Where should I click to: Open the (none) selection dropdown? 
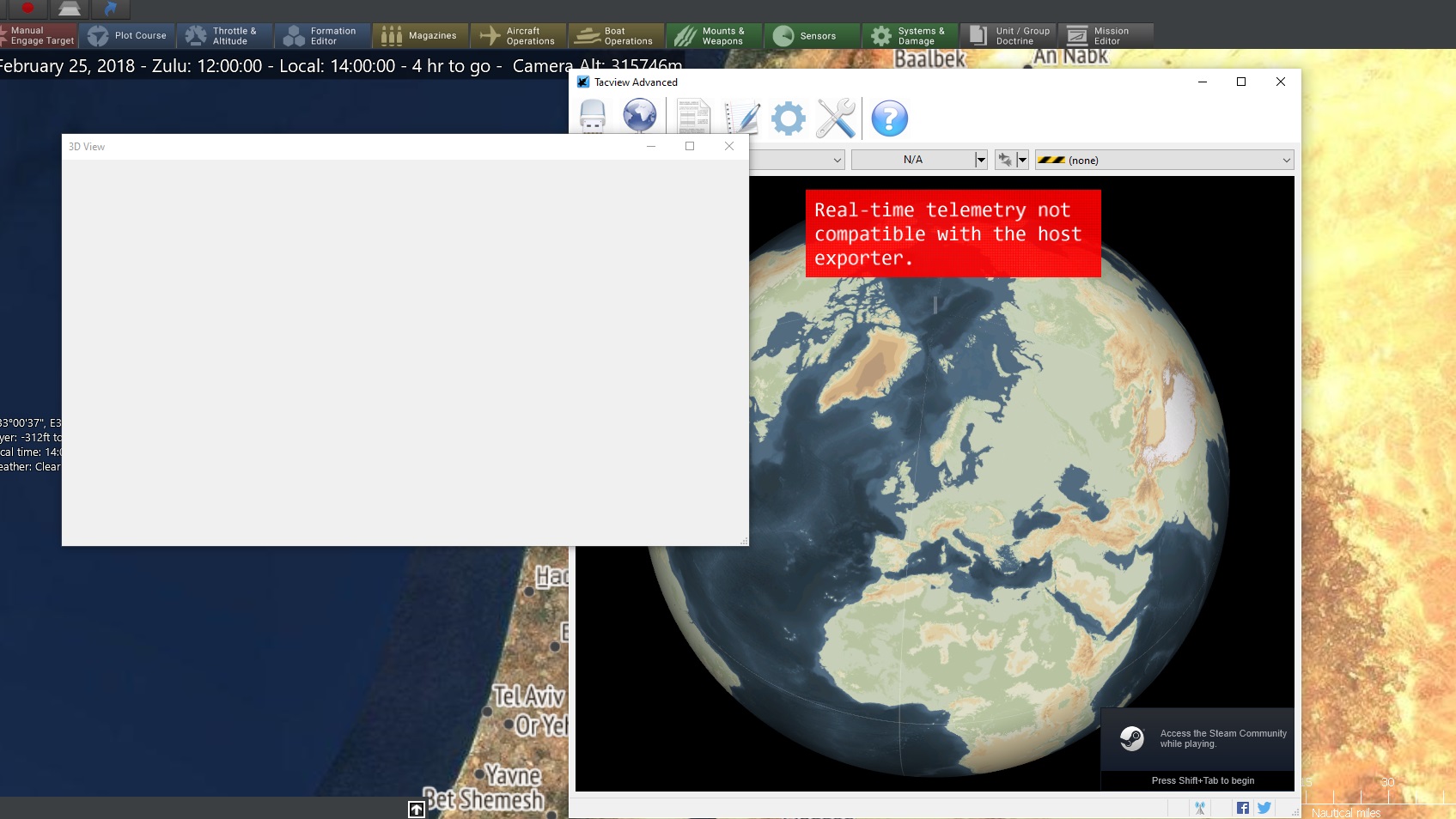tap(1164, 160)
